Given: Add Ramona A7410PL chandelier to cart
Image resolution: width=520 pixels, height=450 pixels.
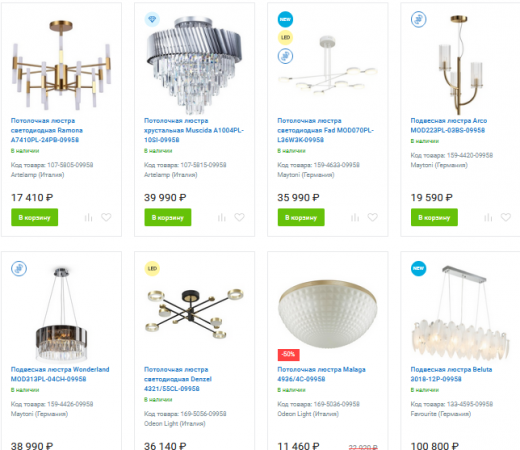Looking at the screenshot, I should coord(35,217).
